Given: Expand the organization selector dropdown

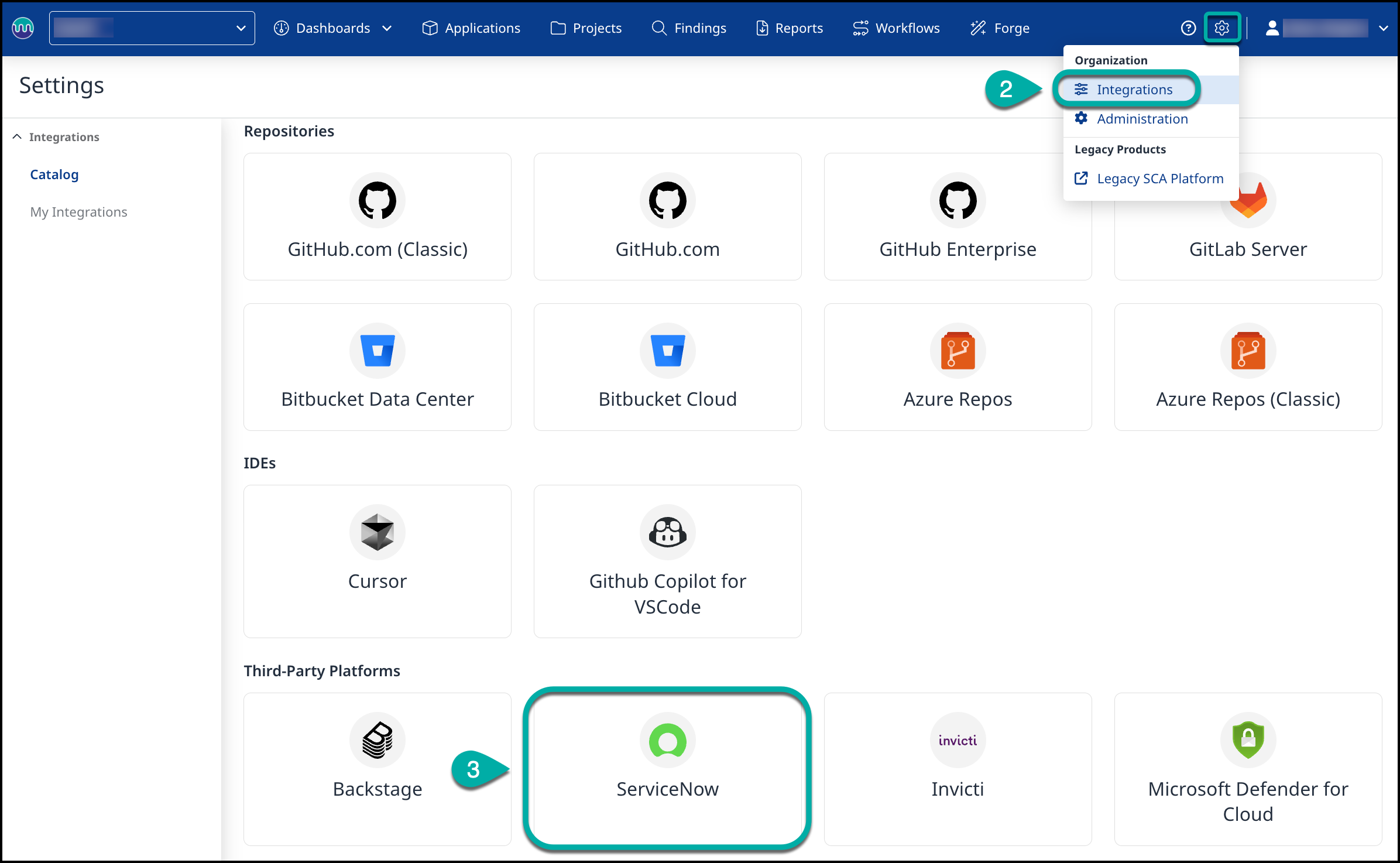Looking at the screenshot, I should click(x=240, y=28).
